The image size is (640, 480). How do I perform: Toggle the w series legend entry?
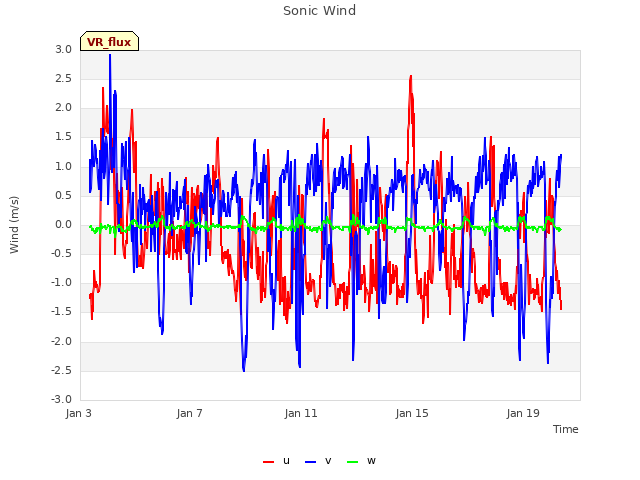361,461
